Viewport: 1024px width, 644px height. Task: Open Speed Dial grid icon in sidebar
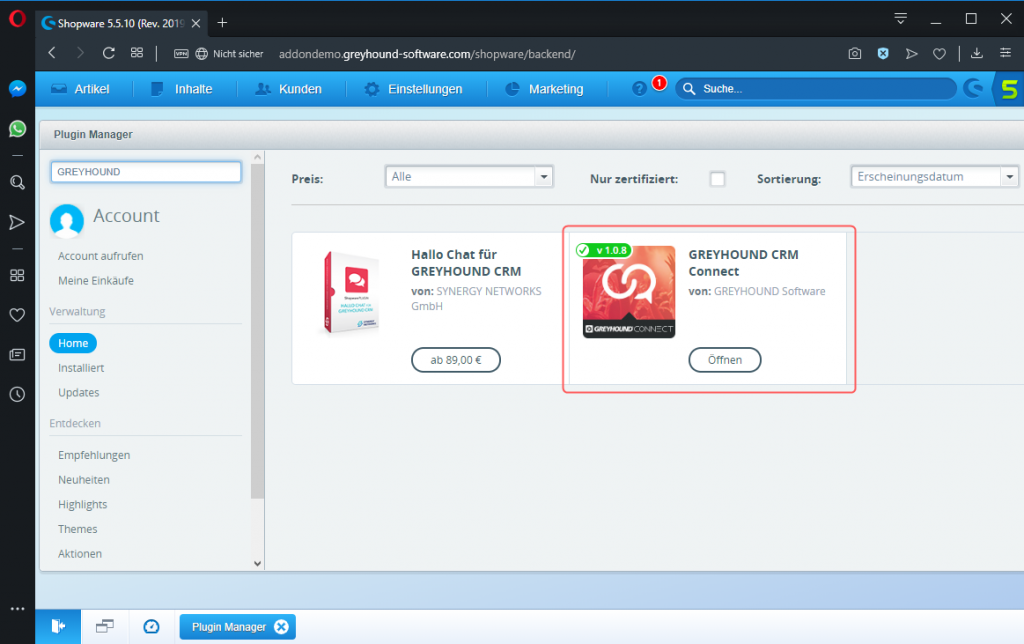click(18, 275)
